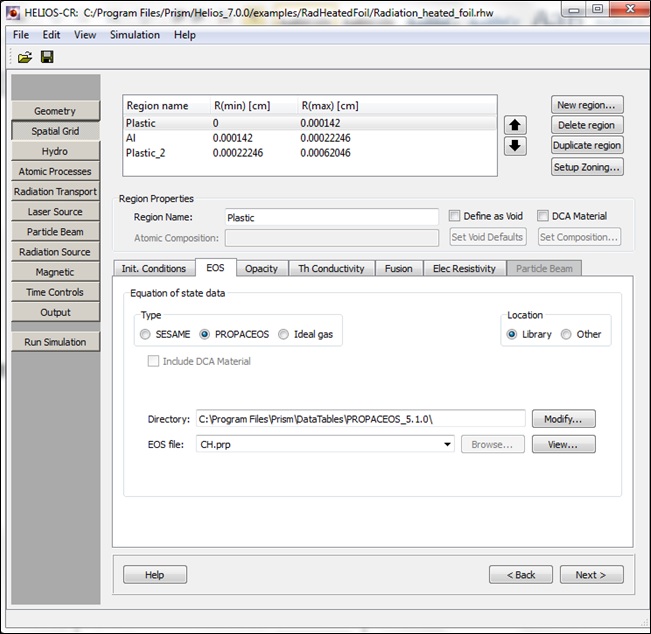Toggle the DCA Material checkbox

coord(543,216)
